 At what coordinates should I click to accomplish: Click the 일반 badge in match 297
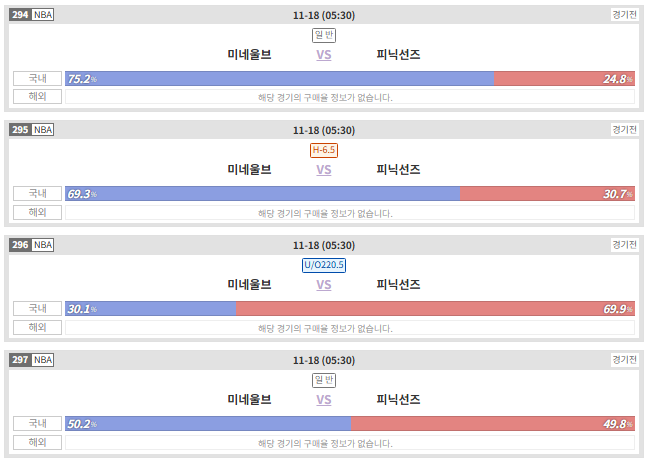(324, 380)
